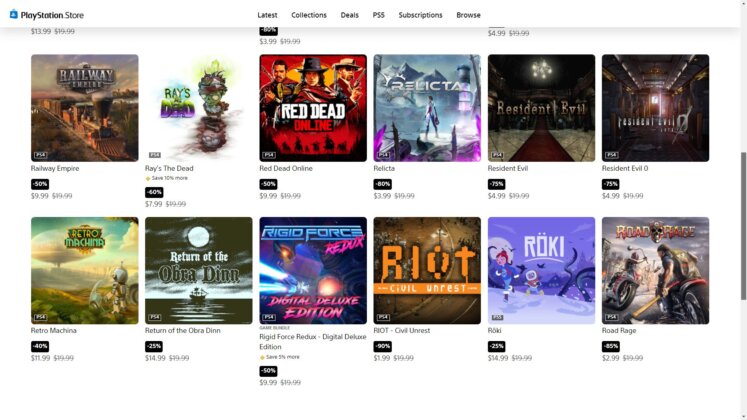Click the PlayStation Store bag logo icon
747x420 pixels.
point(14,14)
